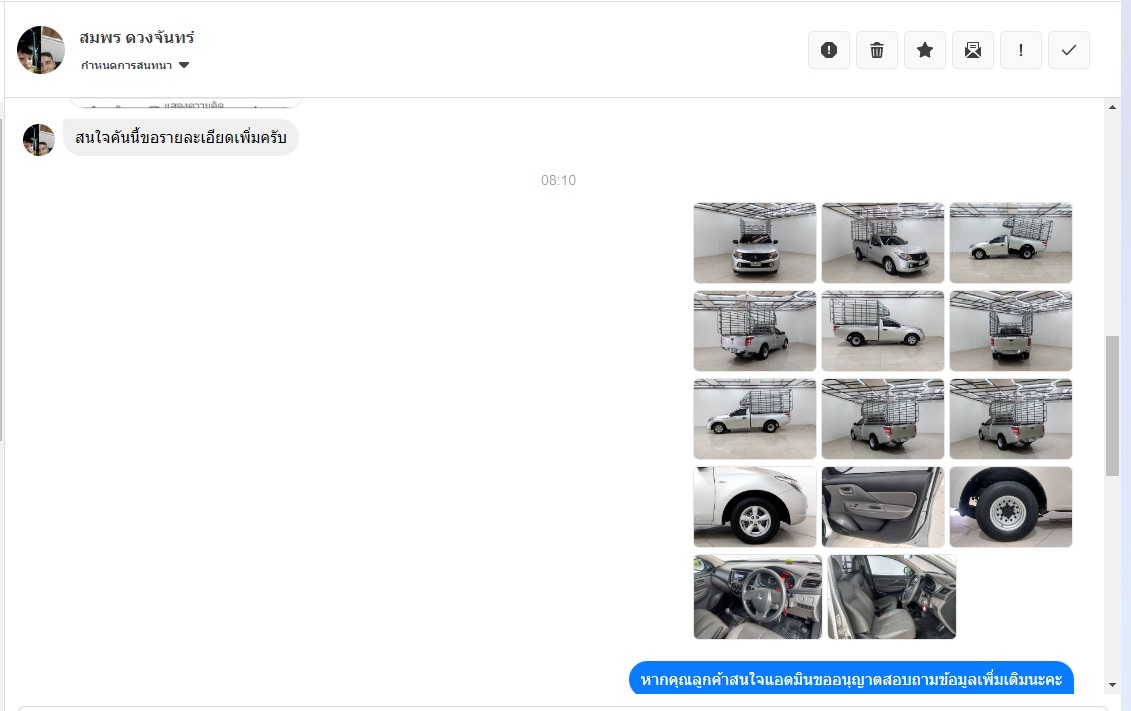Expand the กำหนดการสนทนา dropdown

(135, 66)
